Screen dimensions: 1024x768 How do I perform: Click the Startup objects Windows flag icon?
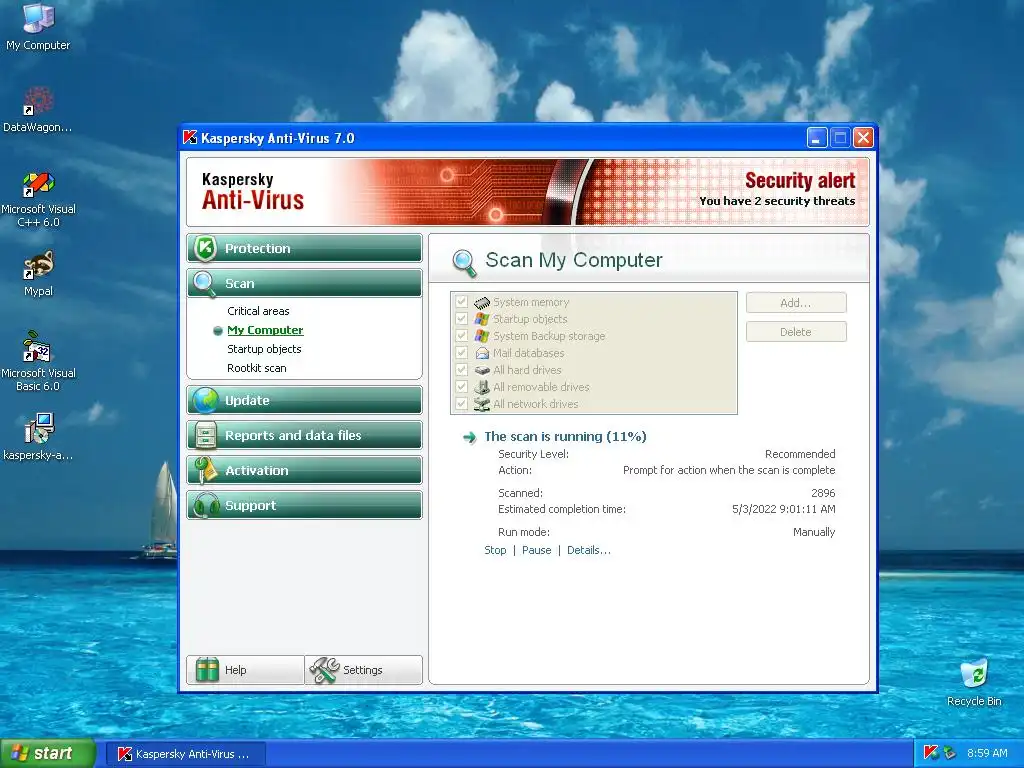482,319
